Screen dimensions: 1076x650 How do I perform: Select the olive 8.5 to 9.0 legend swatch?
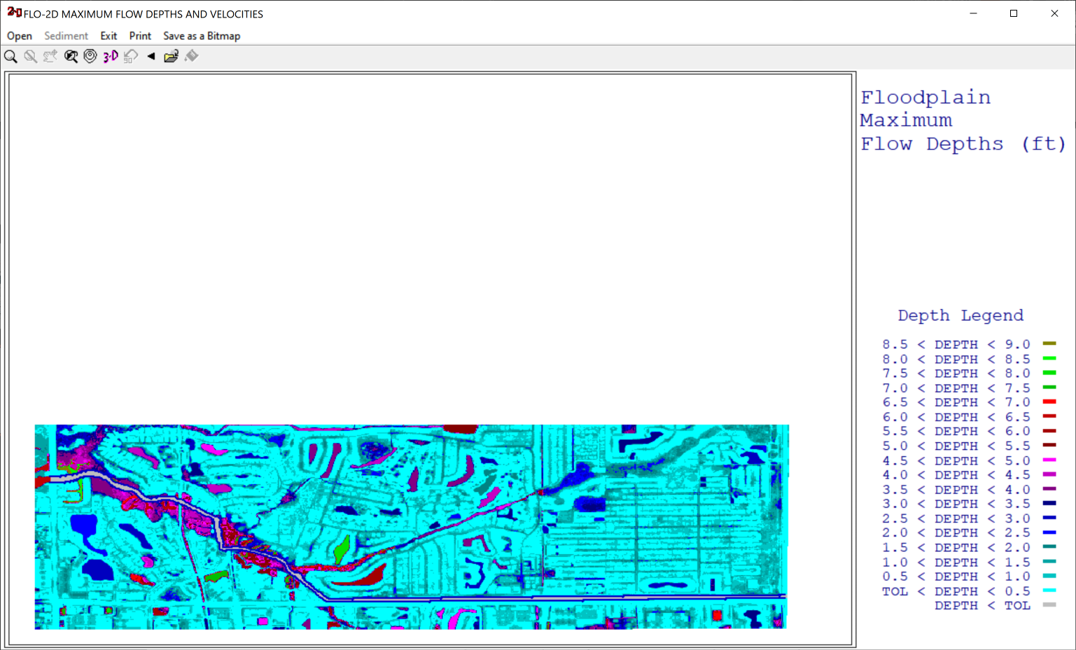coord(1049,344)
